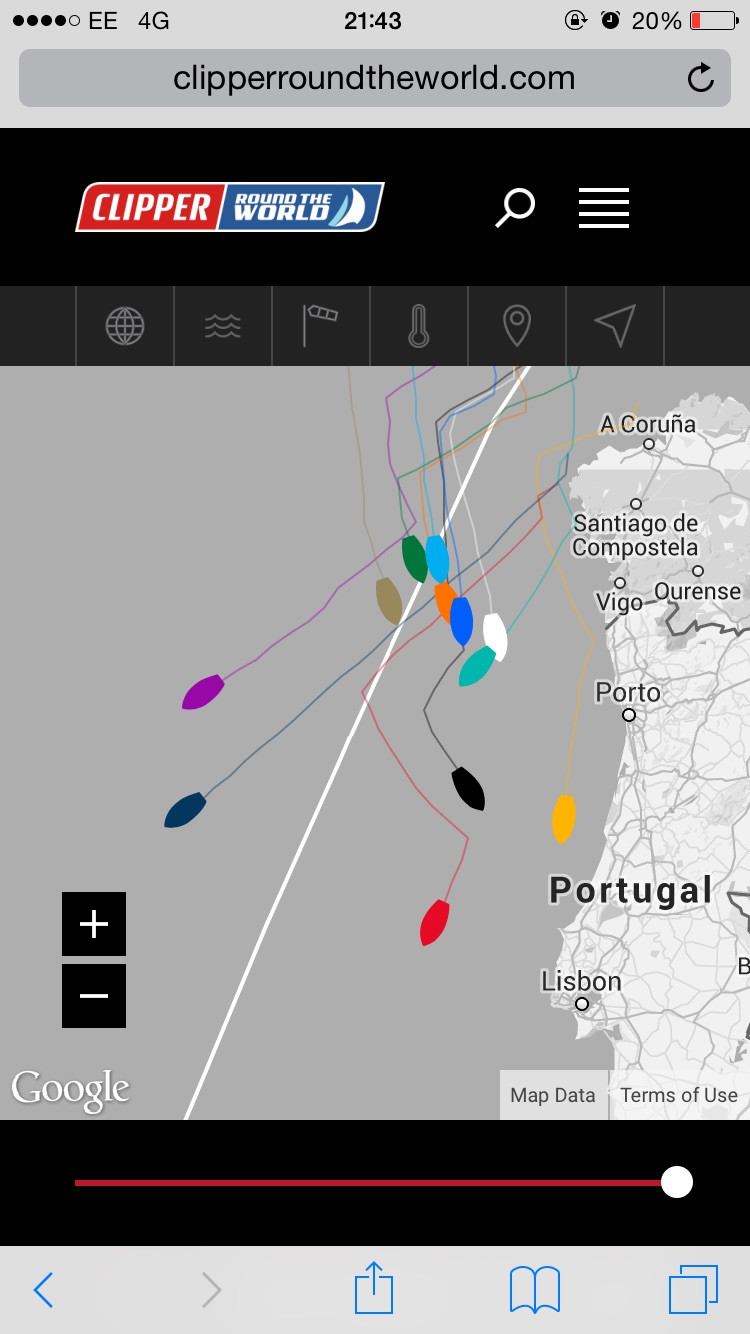Click the Clipper Round the World logo

(230, 207)
